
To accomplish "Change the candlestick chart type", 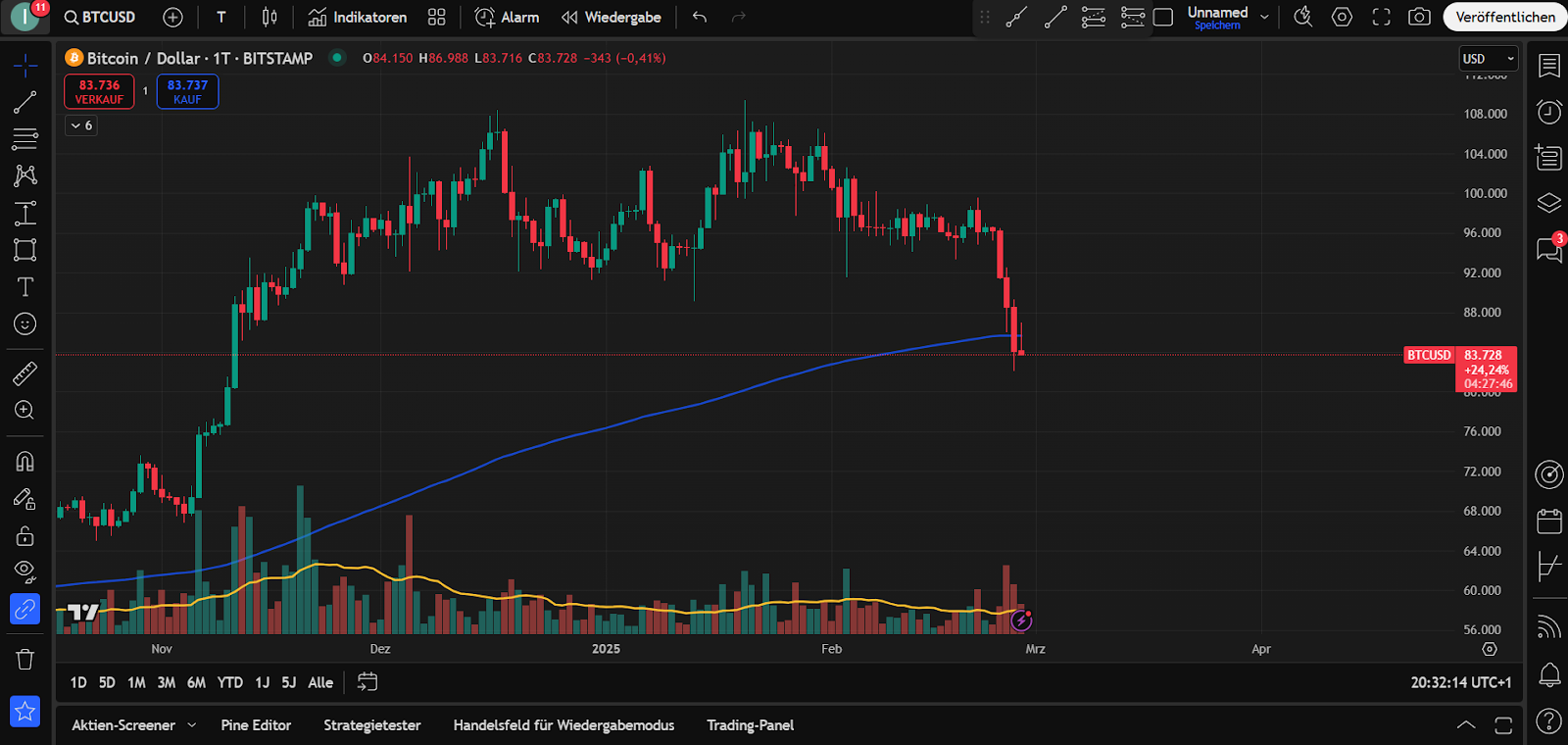I will point(269,17).
